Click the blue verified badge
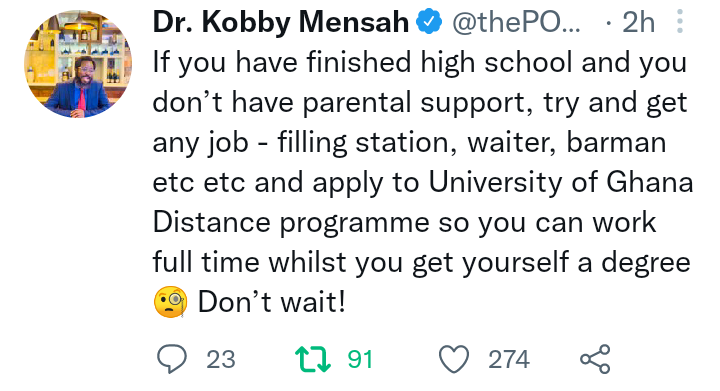The image size is (720, 391). click(x=429, y=22)
